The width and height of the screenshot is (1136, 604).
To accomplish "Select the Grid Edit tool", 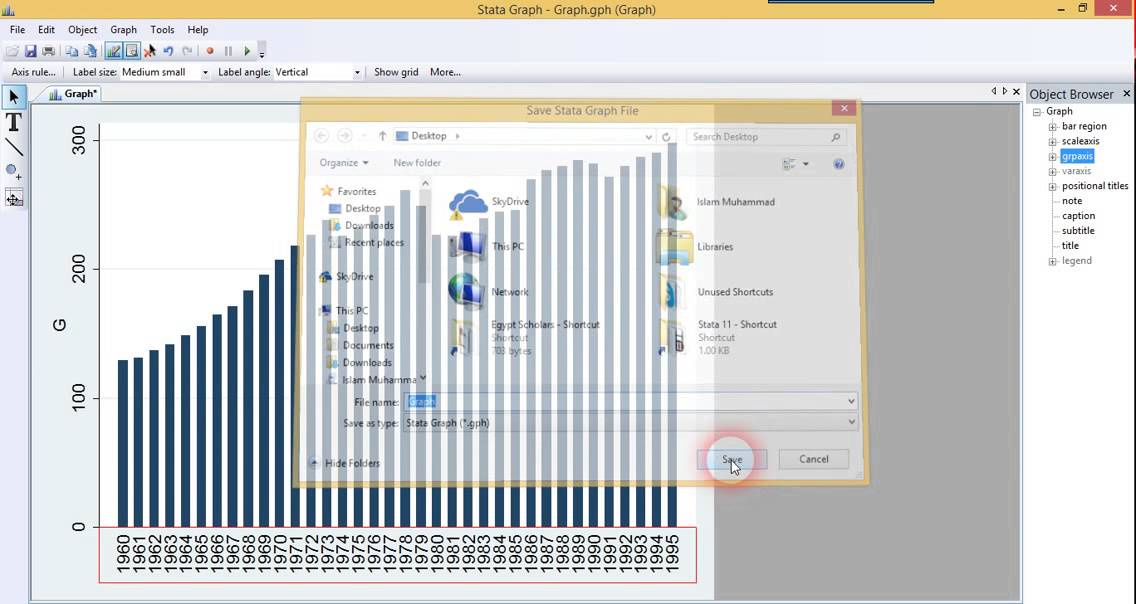I will click(x=14, y=198).
